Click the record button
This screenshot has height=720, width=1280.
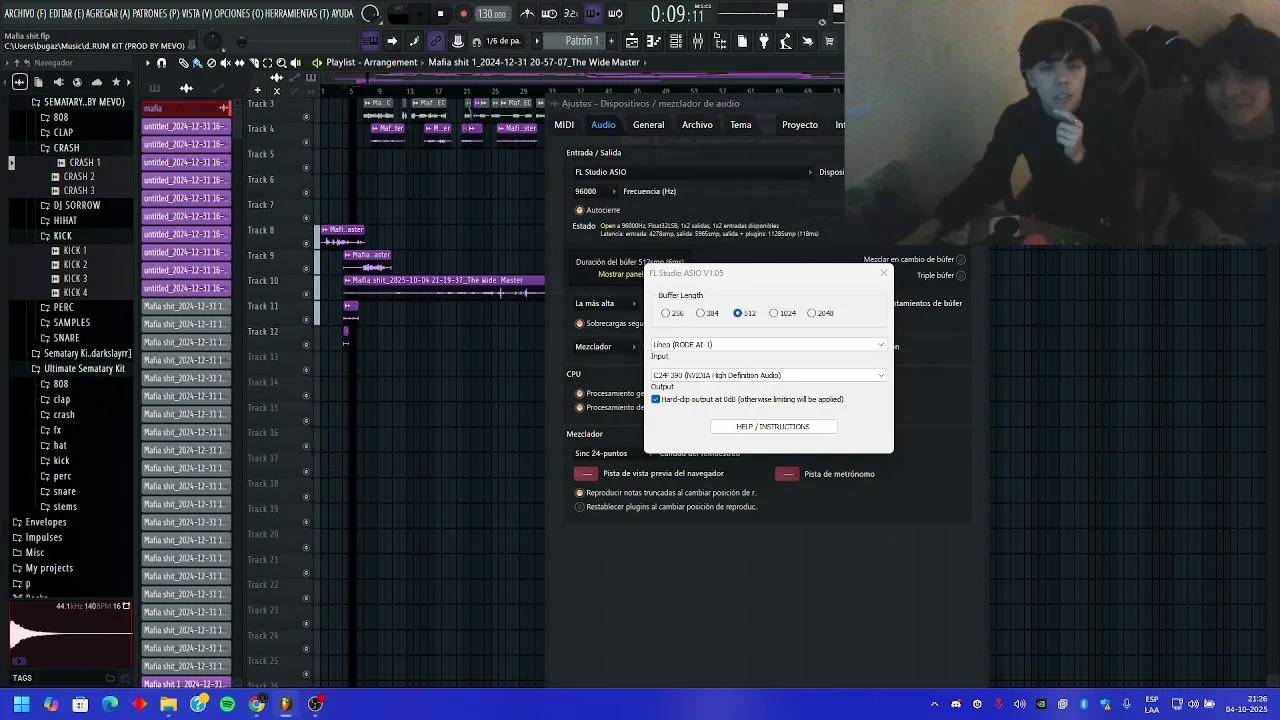pos(463,14)
